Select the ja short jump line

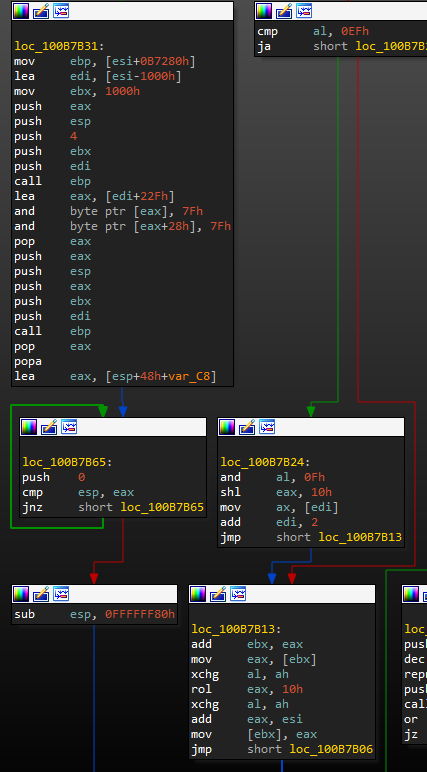(342, 46)
